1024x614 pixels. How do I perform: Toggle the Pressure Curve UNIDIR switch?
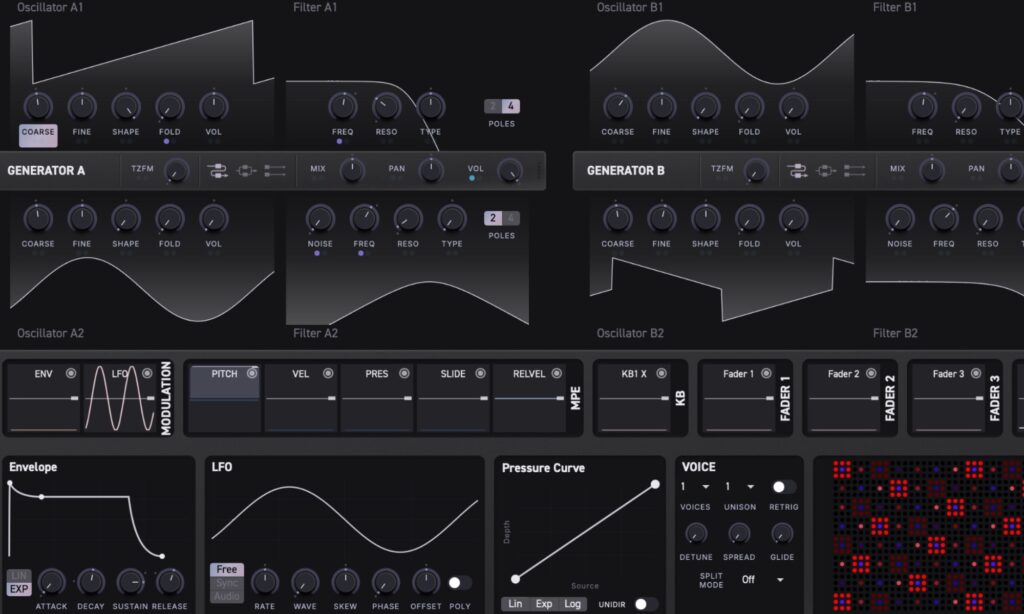(645, 604)
